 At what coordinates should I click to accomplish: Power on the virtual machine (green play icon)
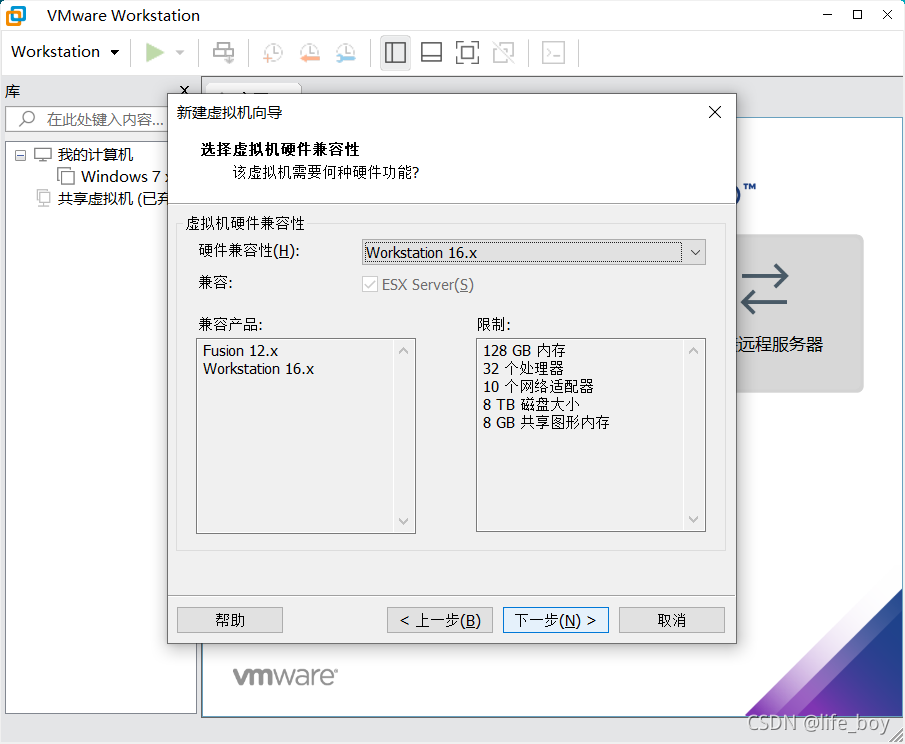(x=154, y=53)
